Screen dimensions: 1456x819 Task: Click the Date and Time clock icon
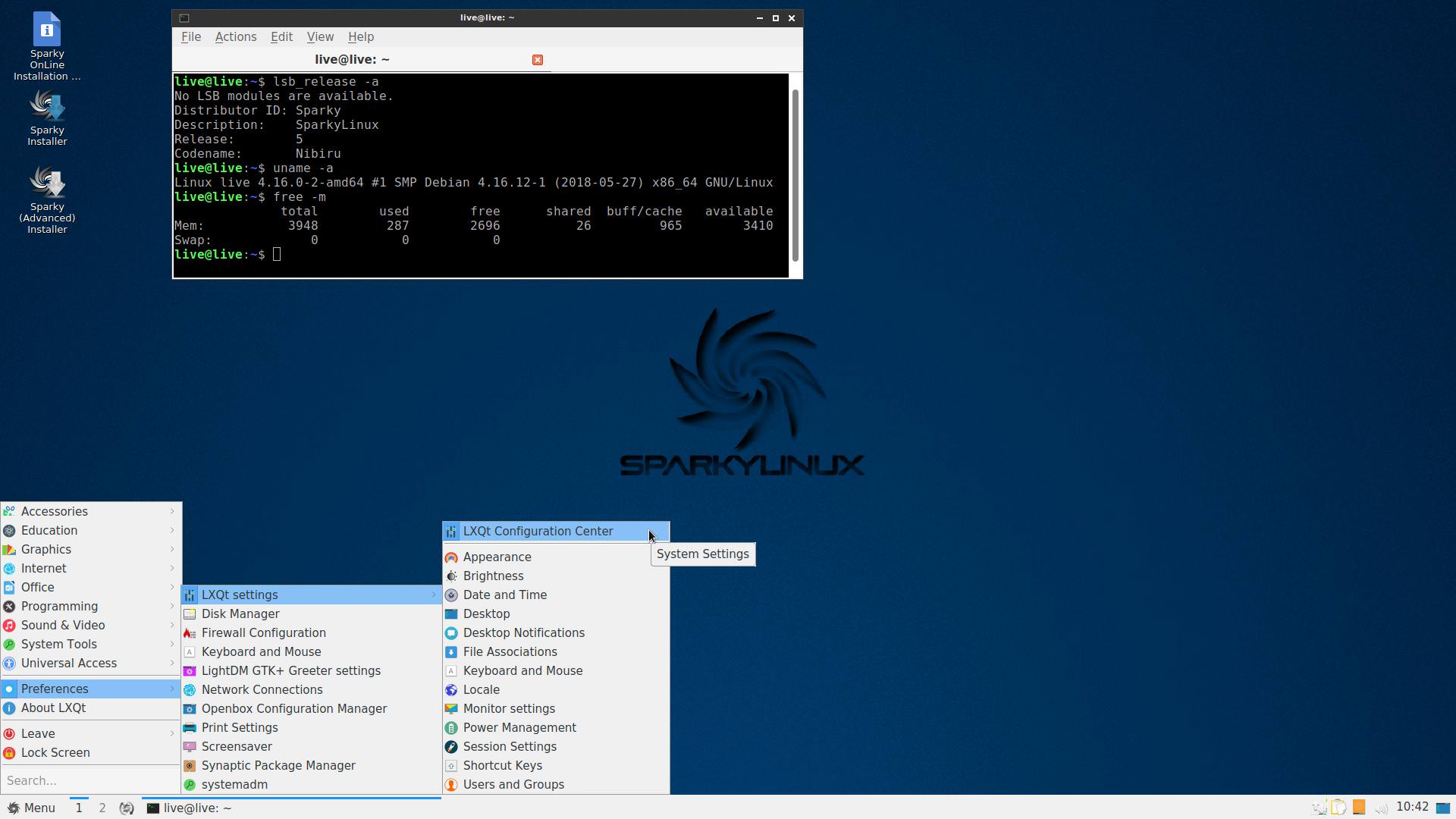point(451,595)
